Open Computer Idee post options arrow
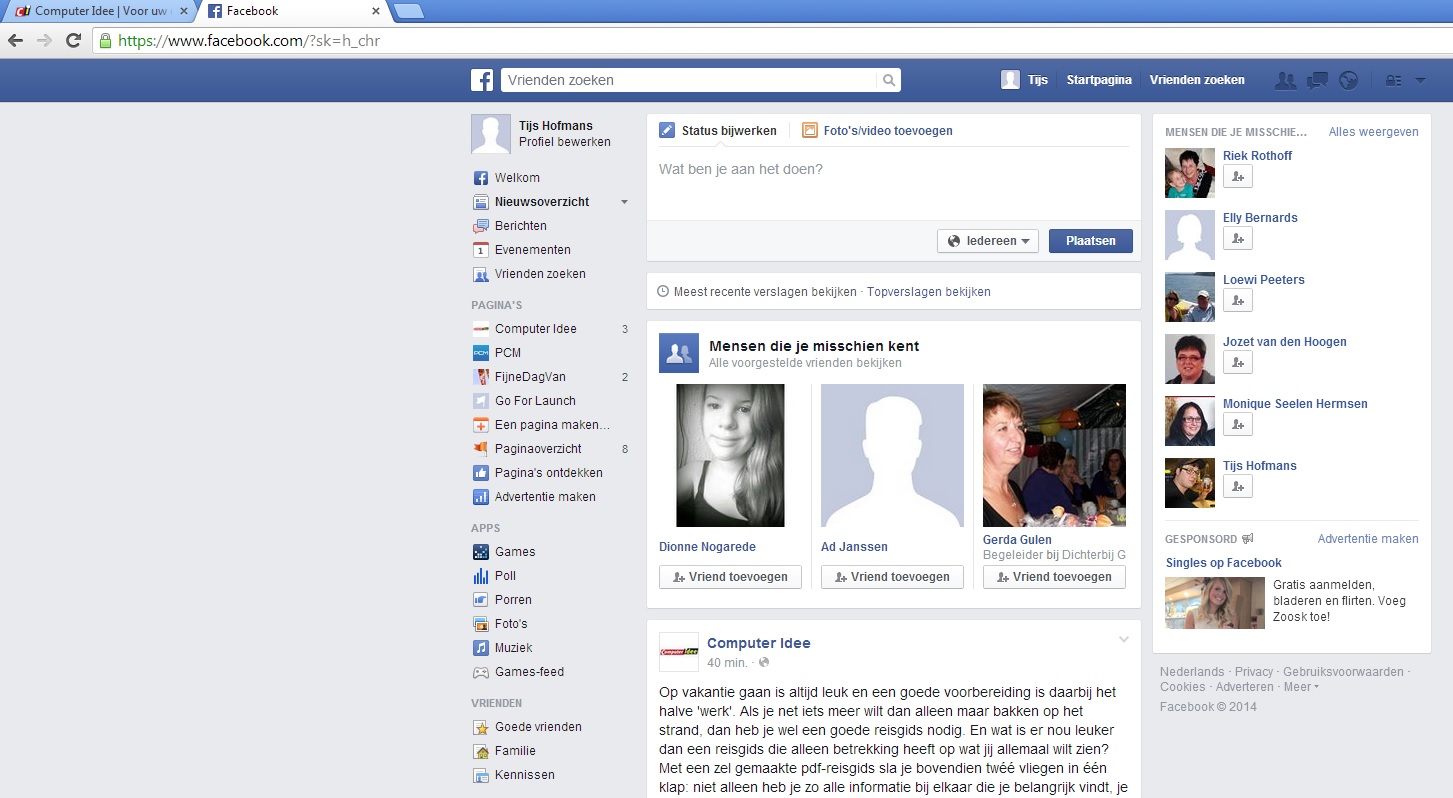 point(1123,639)
